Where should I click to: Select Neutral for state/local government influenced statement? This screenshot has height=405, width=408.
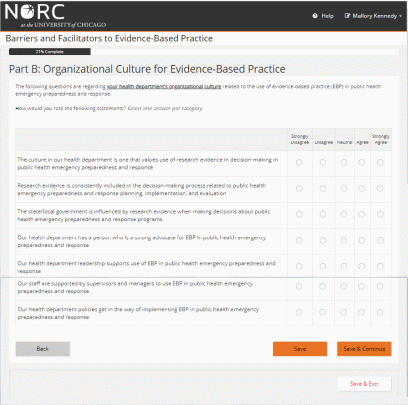344,214
